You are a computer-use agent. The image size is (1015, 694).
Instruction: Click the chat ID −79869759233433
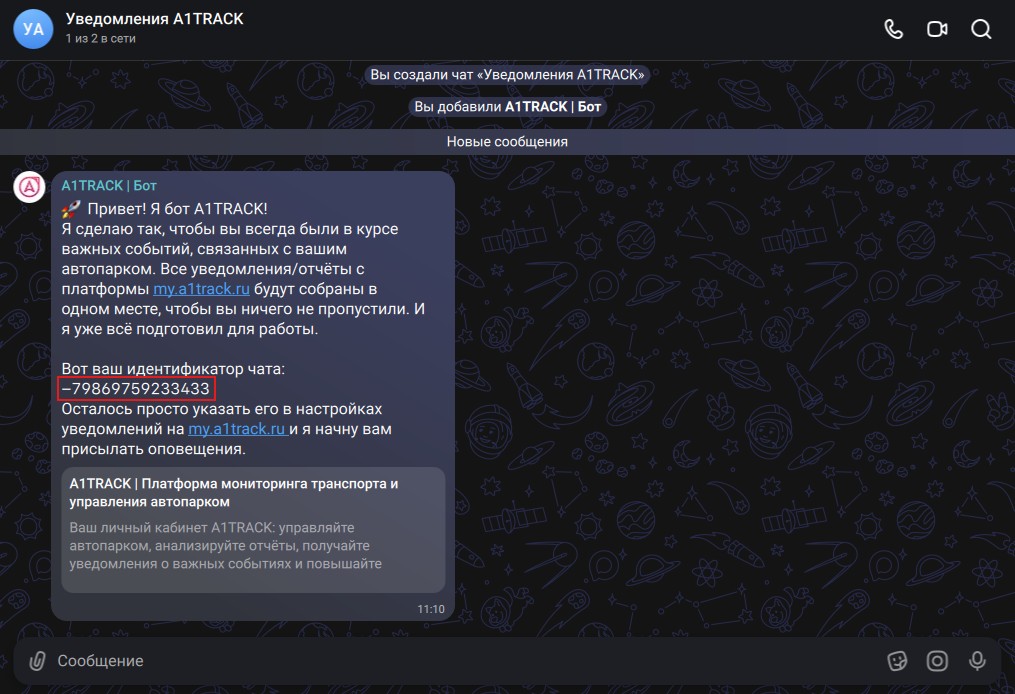pos(136,388)
